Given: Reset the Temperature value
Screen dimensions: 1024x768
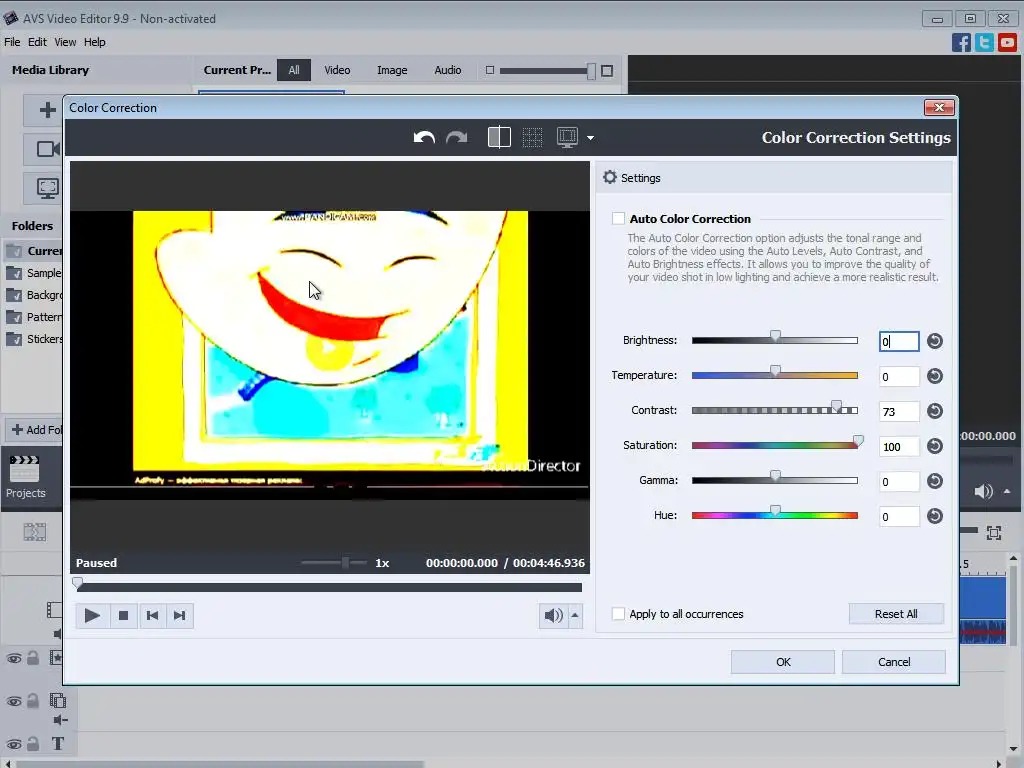Looking at the screenshot, I should pyautogui.click(x=935, y=376).
